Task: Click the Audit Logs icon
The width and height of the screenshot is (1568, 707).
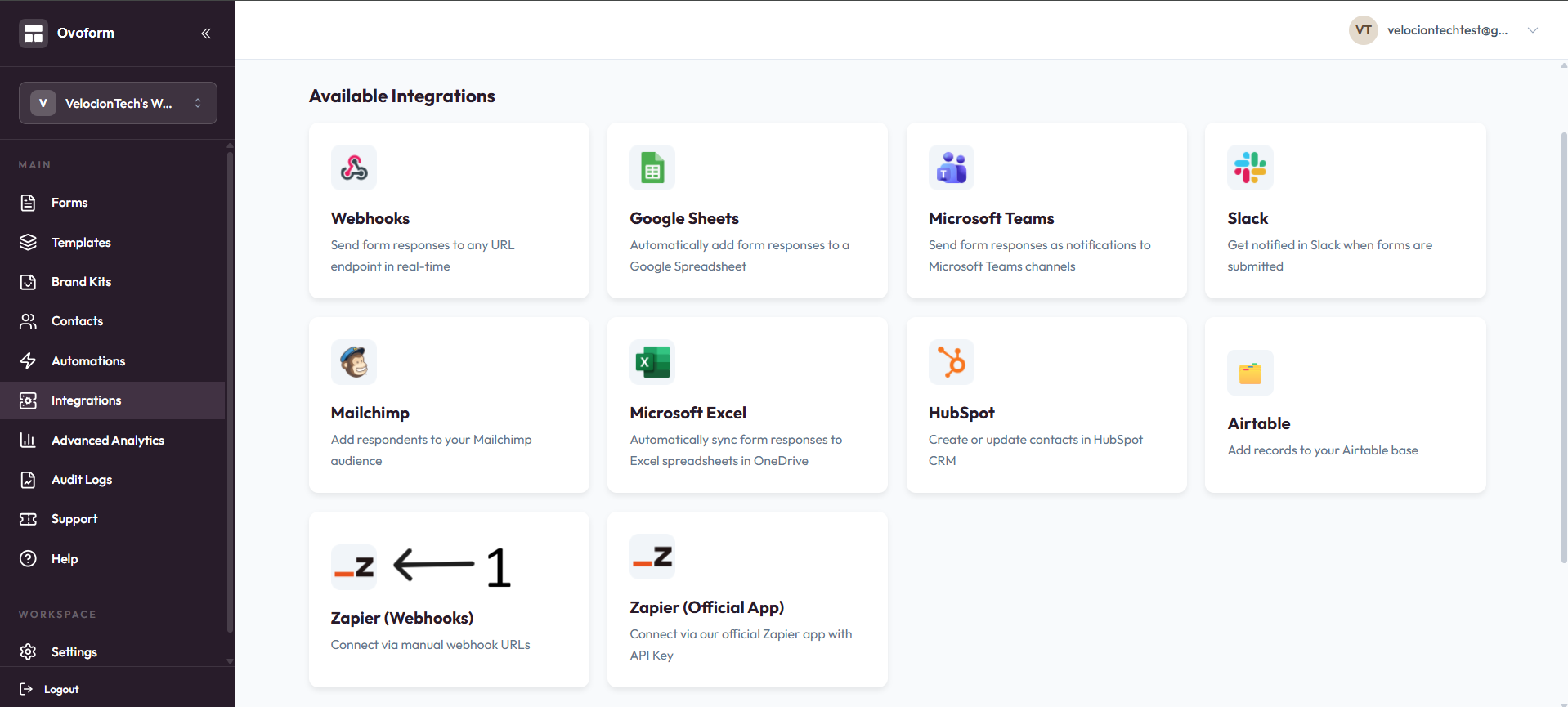Action: (x=28, y=480)
